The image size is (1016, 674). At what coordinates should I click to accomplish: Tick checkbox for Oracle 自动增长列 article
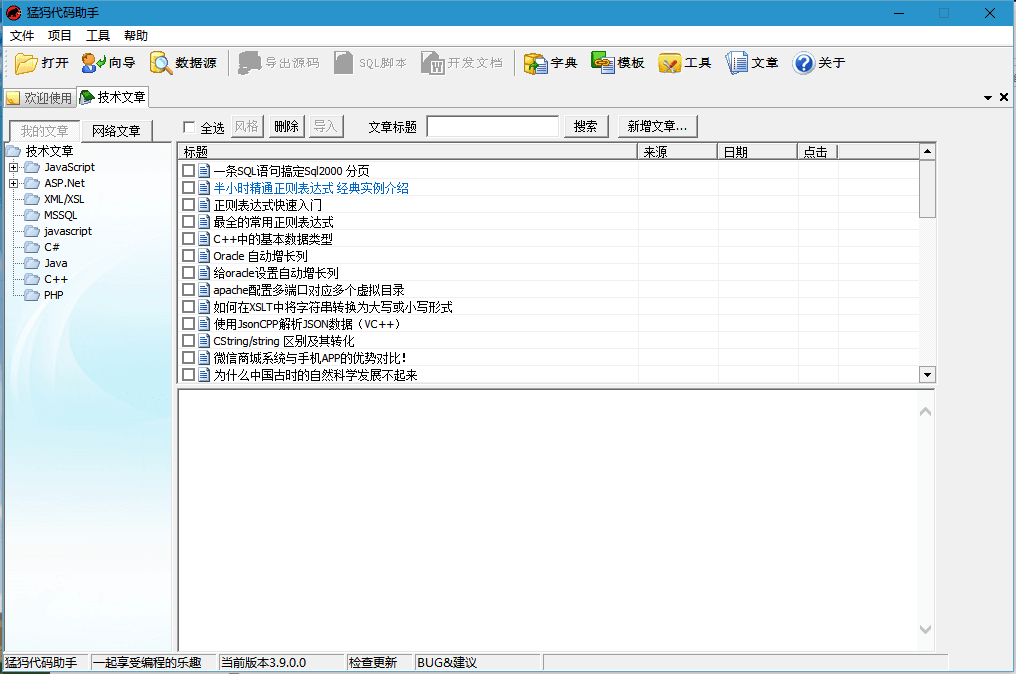click(188, 256)
